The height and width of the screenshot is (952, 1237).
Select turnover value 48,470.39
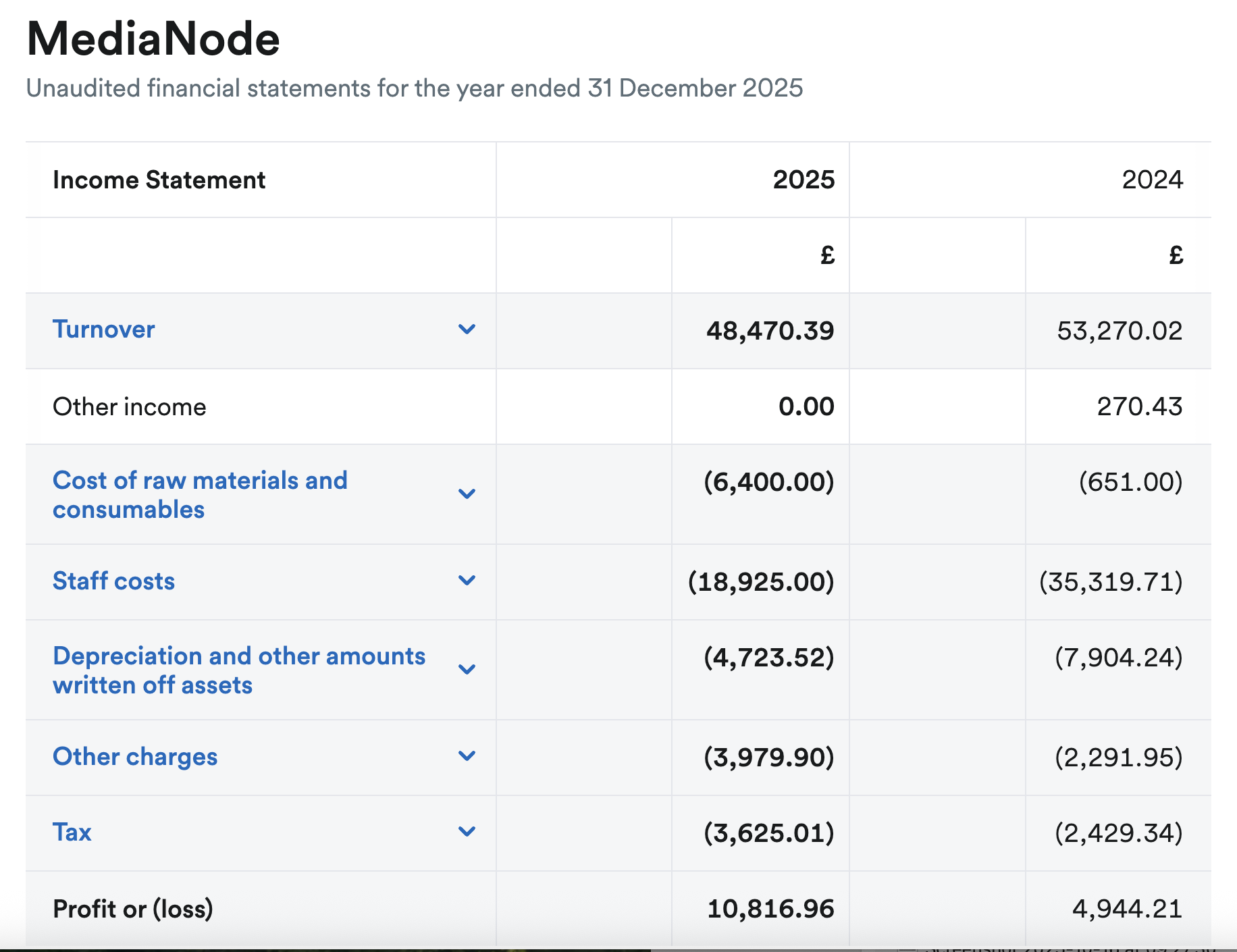770,331
